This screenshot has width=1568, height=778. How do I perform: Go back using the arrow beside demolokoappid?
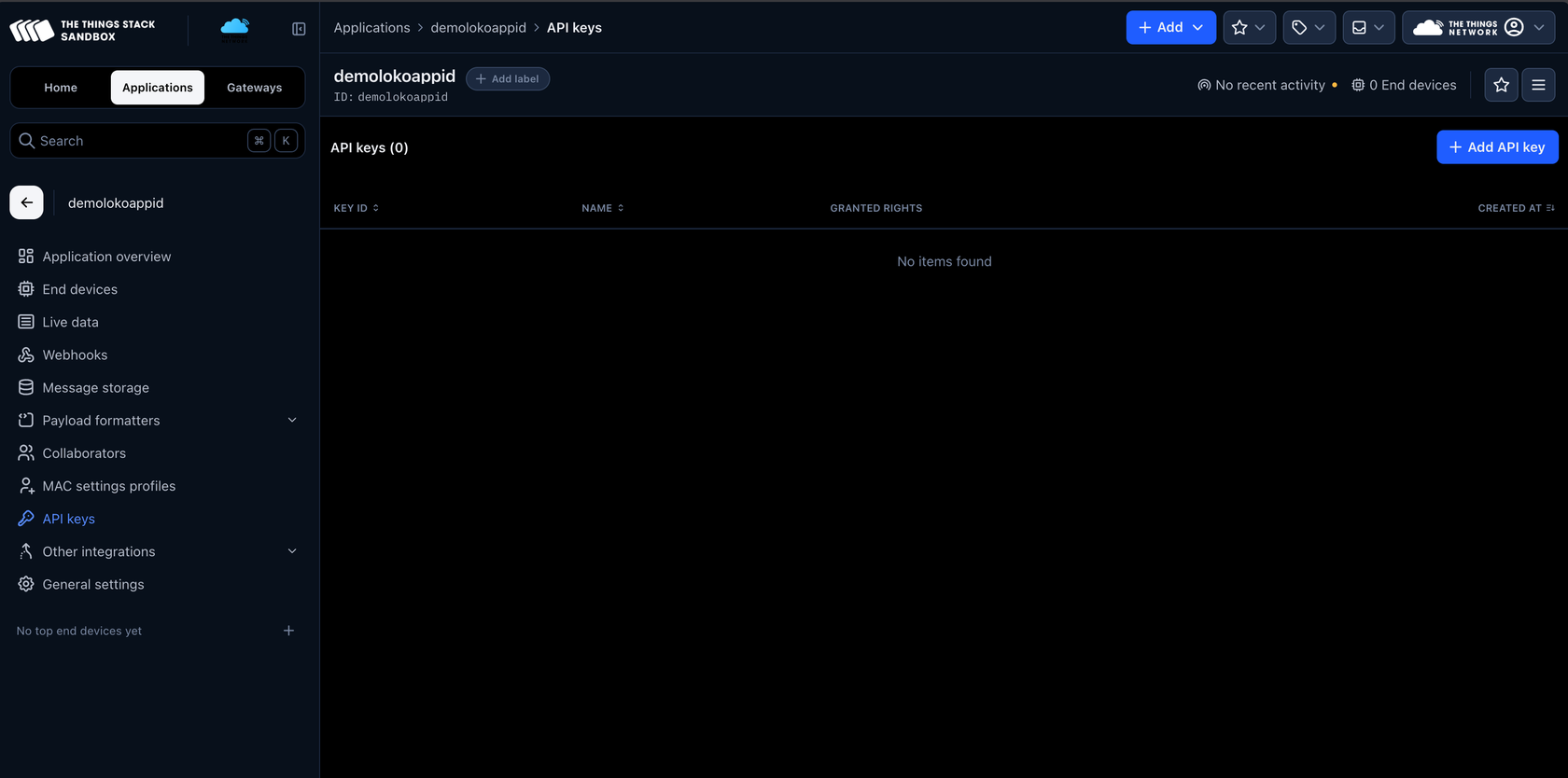pyautogui.click(x=26, y=202)
